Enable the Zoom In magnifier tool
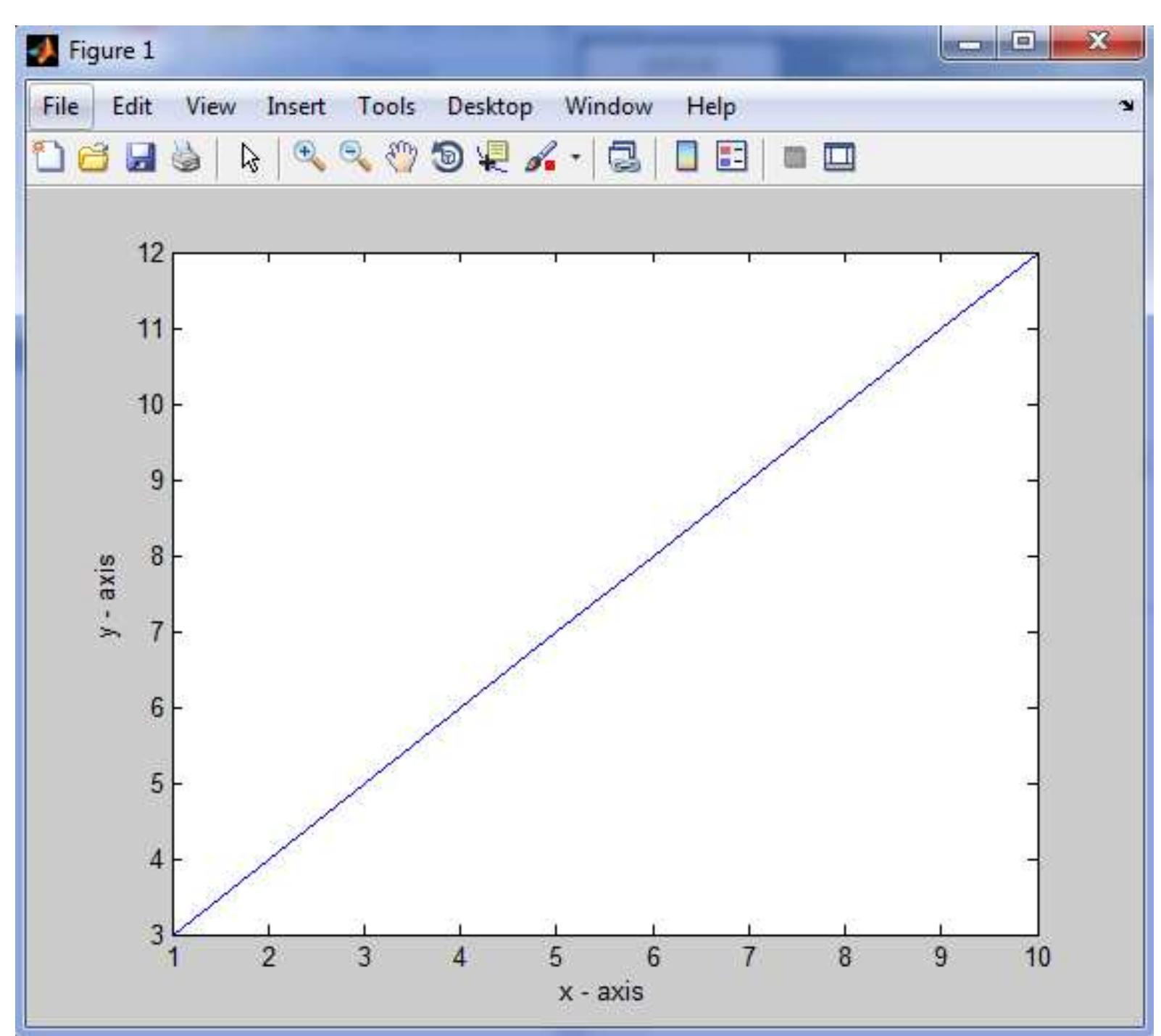The width and height of the screenshot is (1161, 1036). point(309,157)
